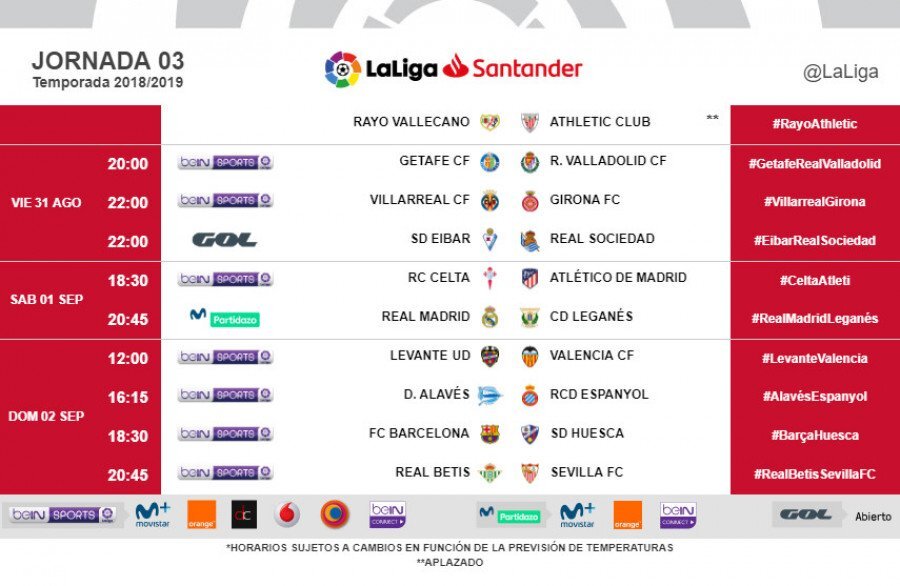Click the GOL channel logo beside Eibar match

224,240
